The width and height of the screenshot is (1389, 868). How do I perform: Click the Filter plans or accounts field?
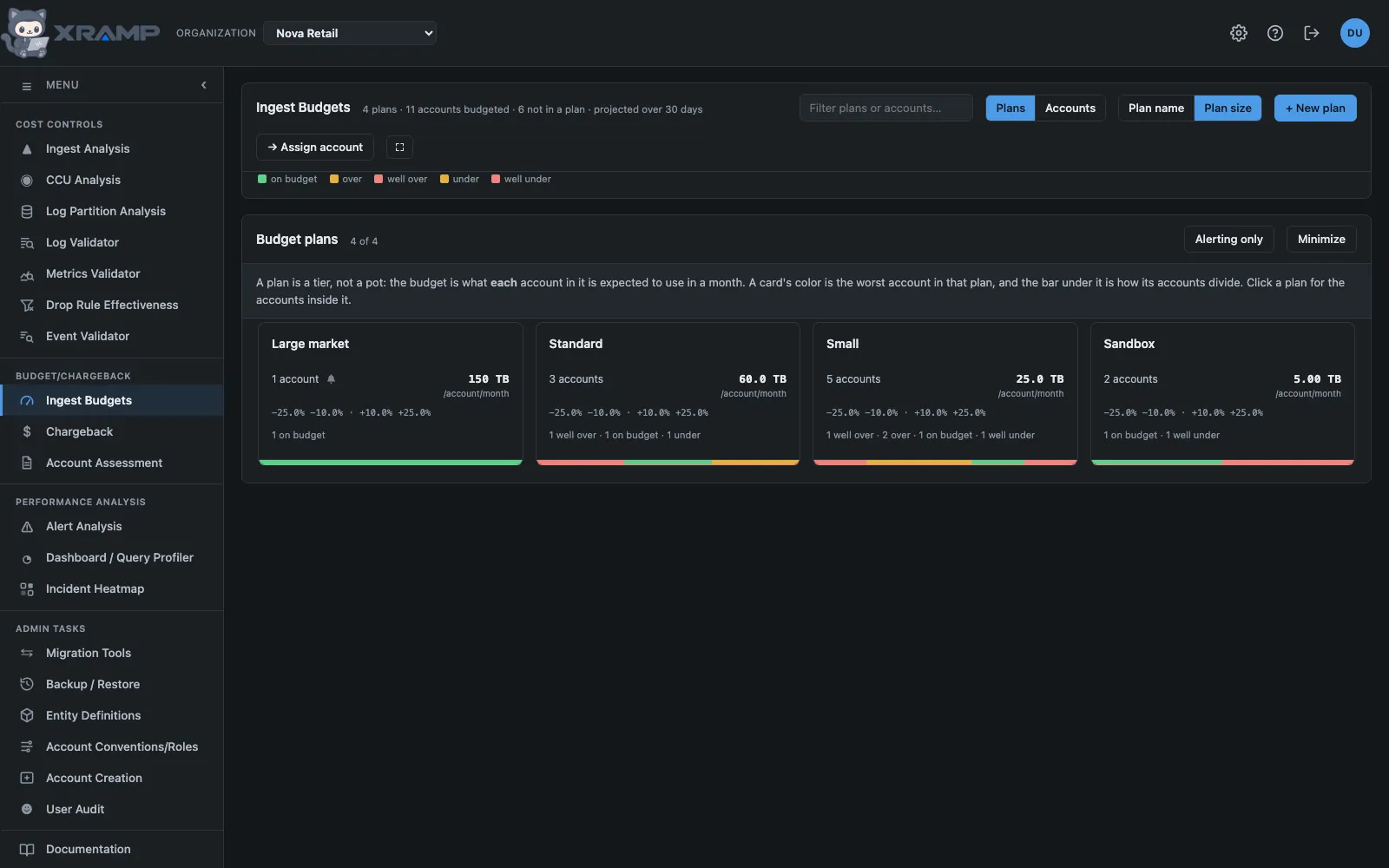886,108
